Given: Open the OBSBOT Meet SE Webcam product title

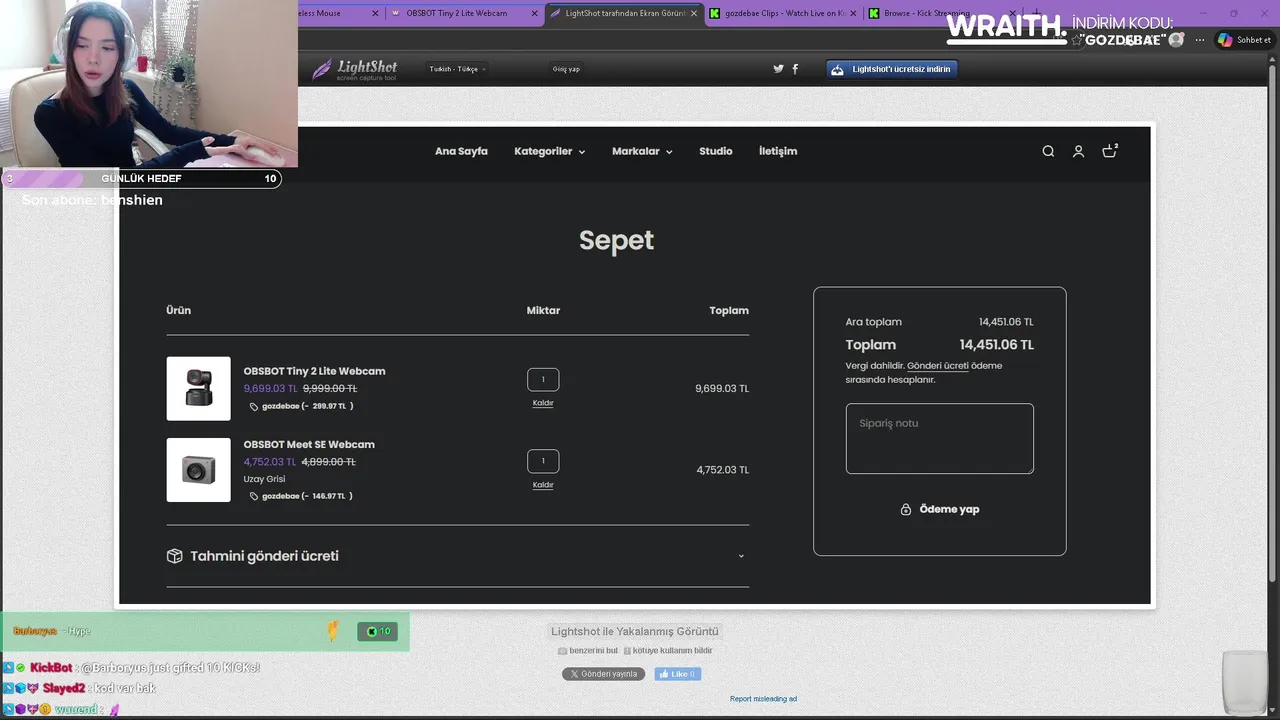Looking at the screenshot, I should (309, 444).
